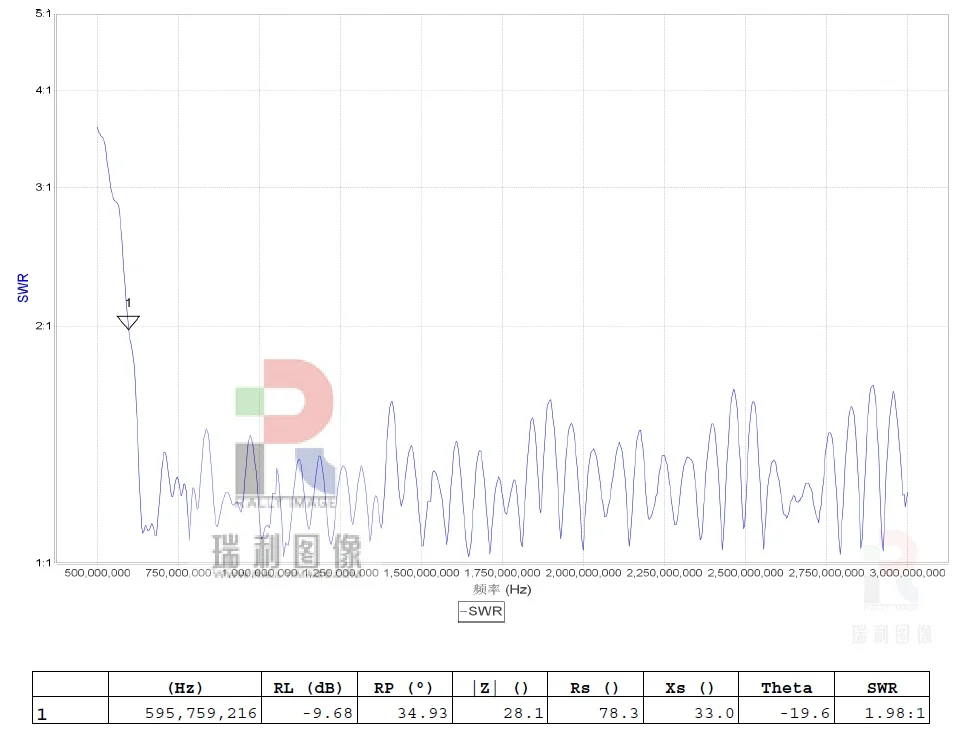Select the 4:1 tick label on the SWR axis
Screen dimensions: 962x740
[x=43, y=90]
